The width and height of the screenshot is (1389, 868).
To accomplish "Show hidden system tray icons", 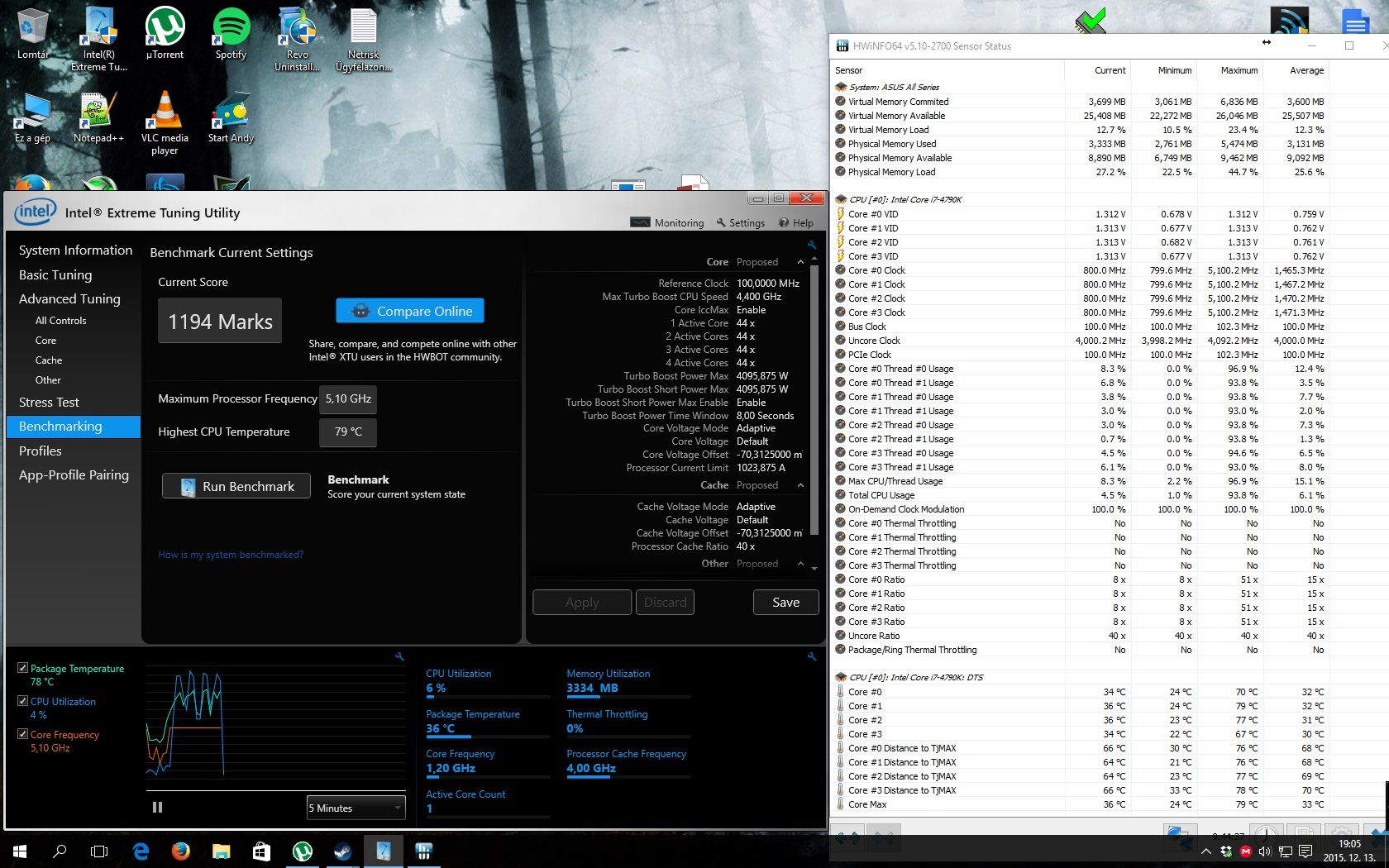I will 1205,851.
